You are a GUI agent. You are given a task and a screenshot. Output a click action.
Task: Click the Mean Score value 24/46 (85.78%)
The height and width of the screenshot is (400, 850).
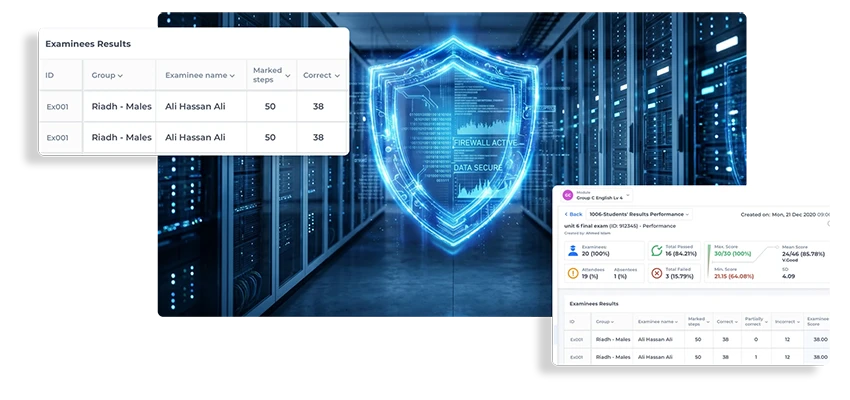pos(803,254)
